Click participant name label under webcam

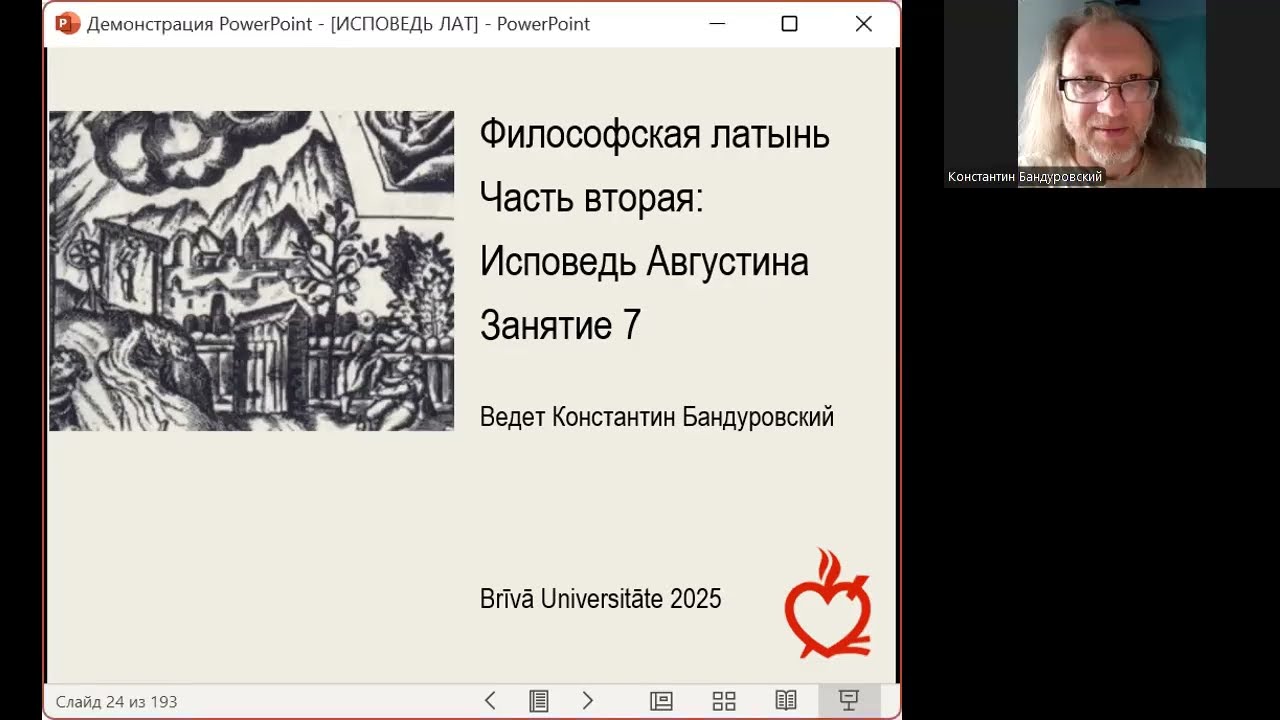[1025, 177]
